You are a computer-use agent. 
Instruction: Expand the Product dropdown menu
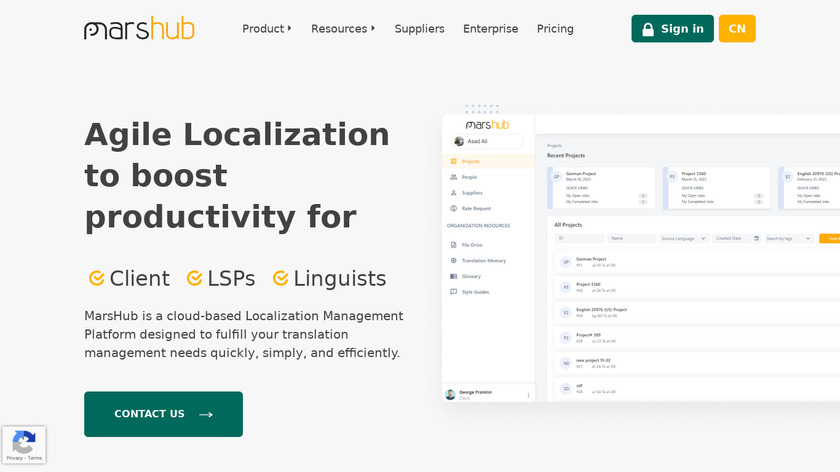click(x=267, y=29)
